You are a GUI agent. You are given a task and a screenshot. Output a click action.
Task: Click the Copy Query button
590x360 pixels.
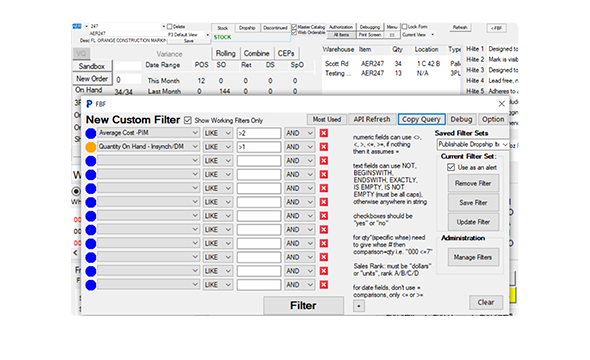click(x=421, y=119)
